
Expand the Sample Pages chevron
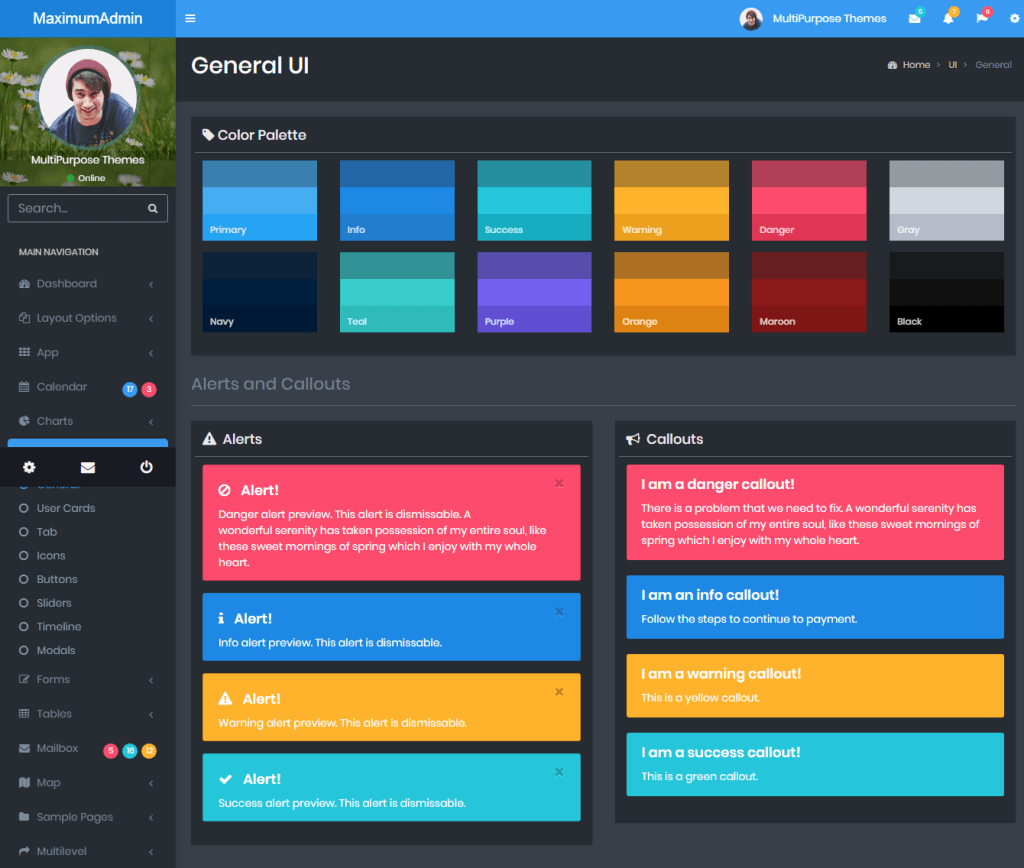click(151, 818)
